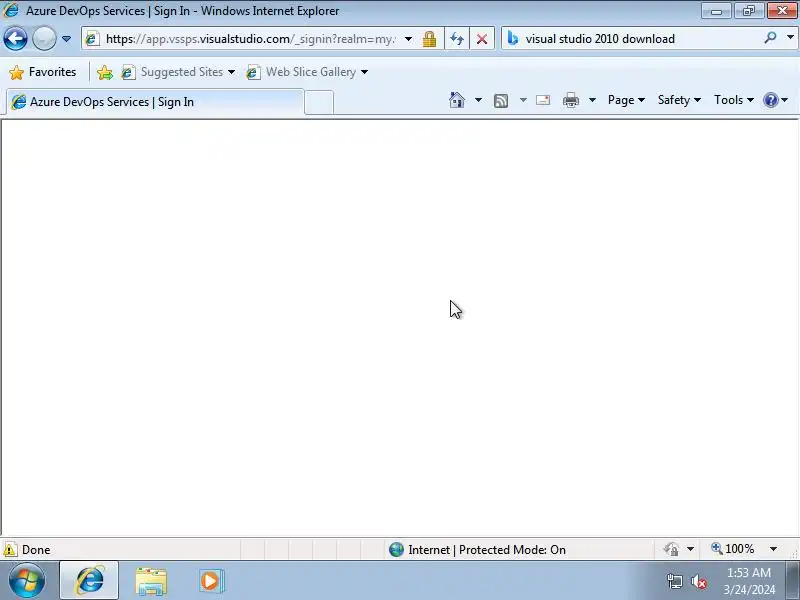Click the network tray icon

pos(674,581)
